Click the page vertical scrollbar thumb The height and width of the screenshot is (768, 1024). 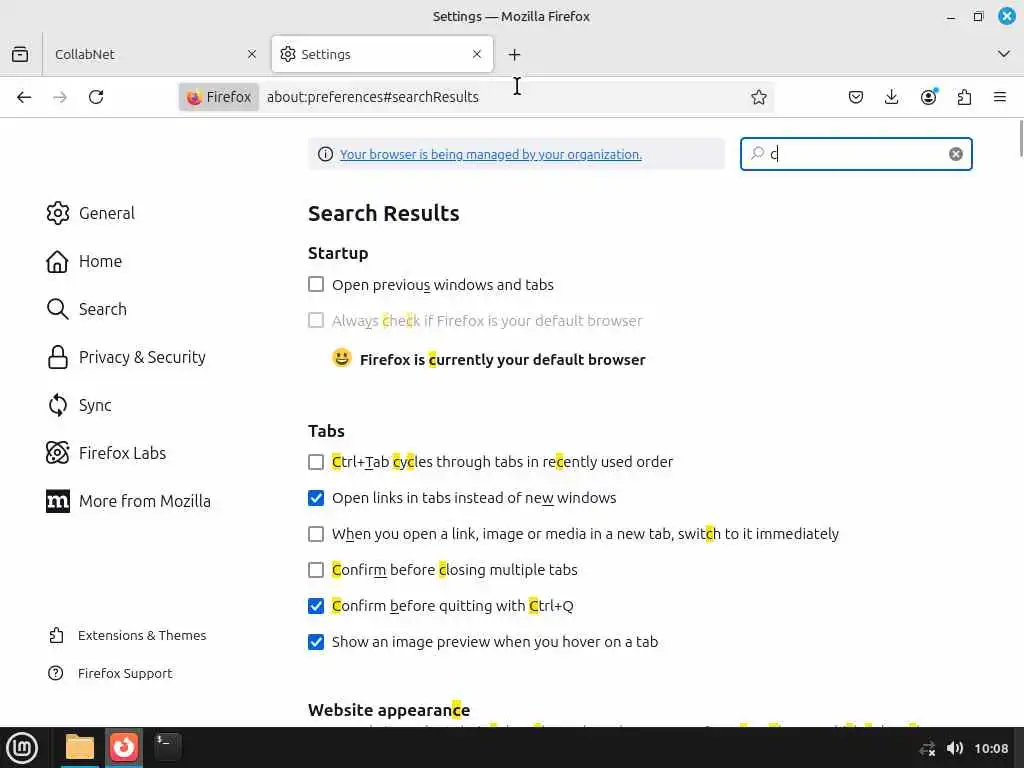click(x=1020, y=138)
